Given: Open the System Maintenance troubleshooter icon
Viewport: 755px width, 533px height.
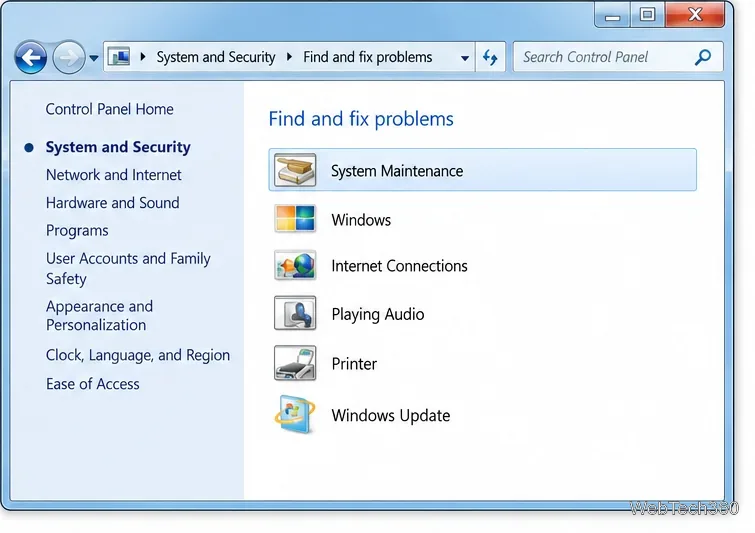Looking at the screenshot, I should click(295, 170).
